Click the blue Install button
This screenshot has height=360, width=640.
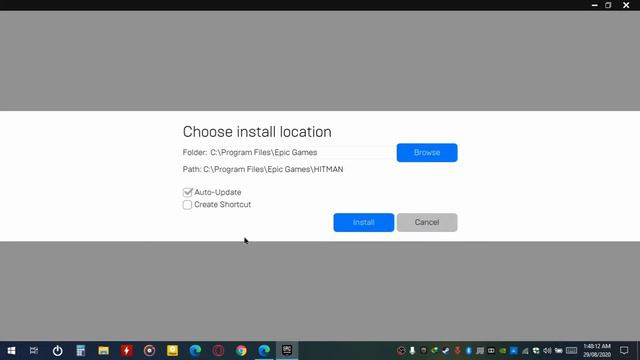tap(364, 222)
